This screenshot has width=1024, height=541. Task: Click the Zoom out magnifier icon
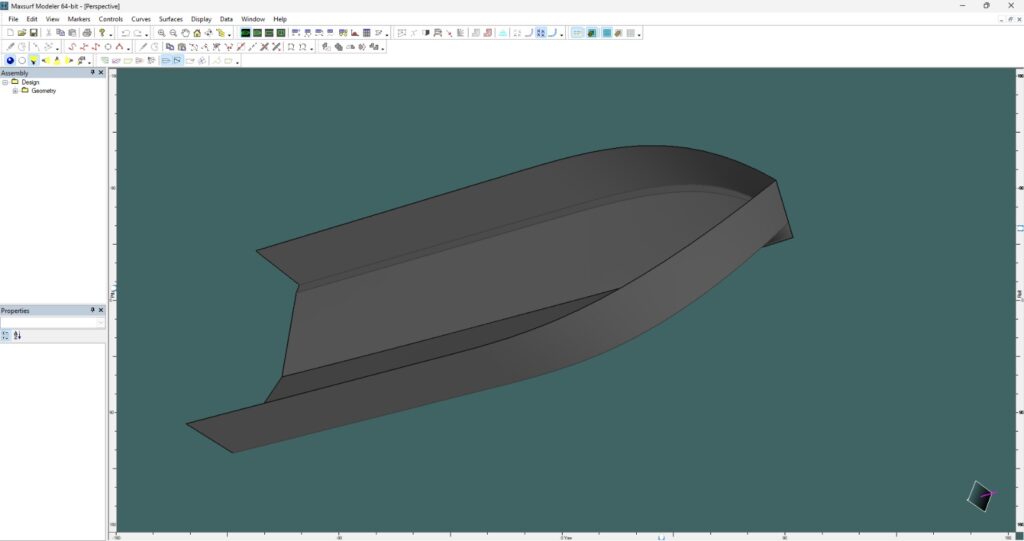coord(173,33)
